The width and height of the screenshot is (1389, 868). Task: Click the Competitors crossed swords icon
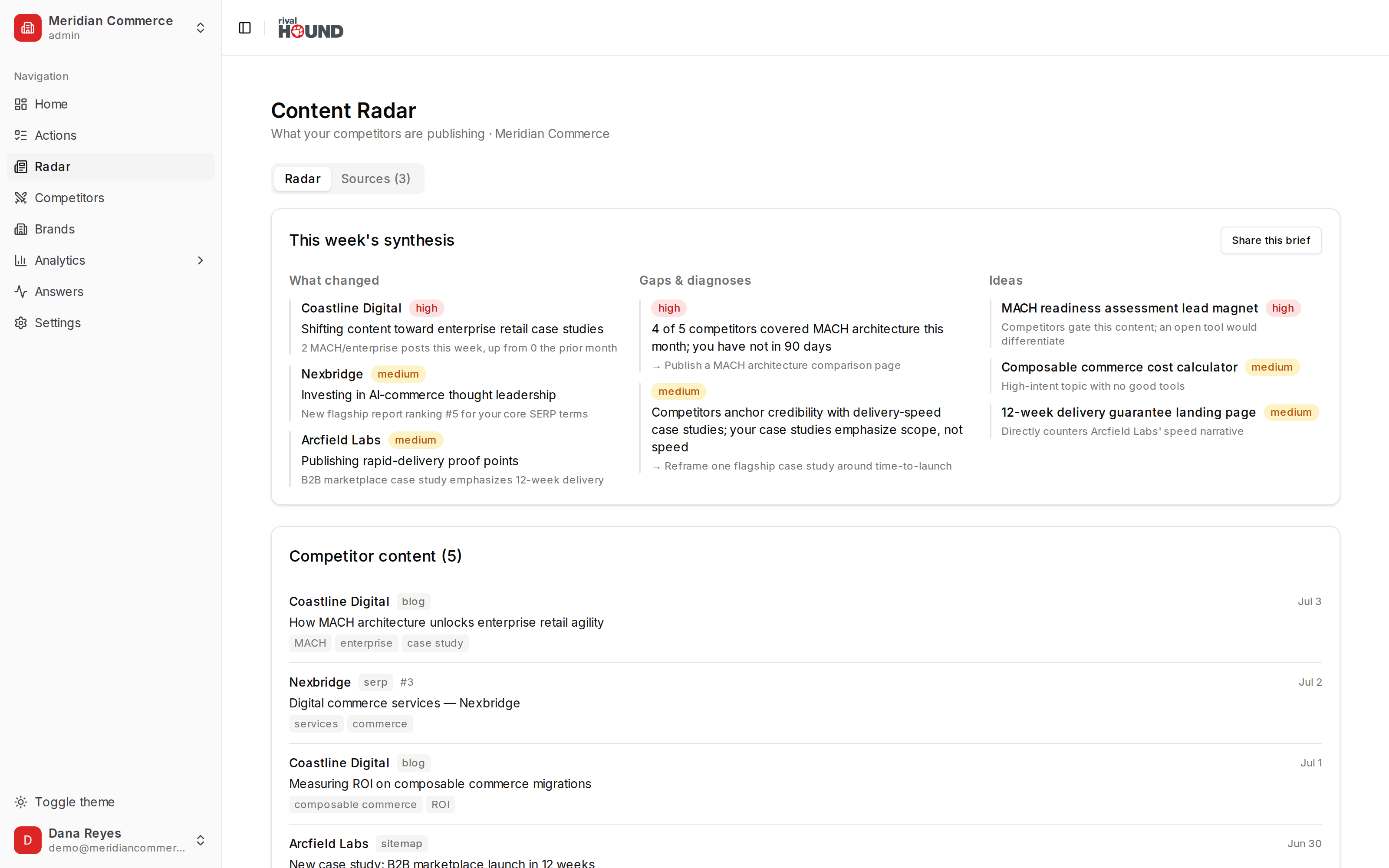coord(21,197)
